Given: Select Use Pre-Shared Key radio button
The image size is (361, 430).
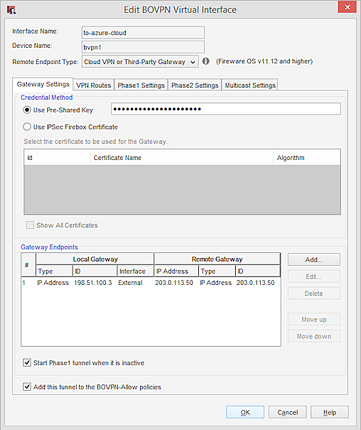Looking at the screenshot, I should click(x=27, y=110).
